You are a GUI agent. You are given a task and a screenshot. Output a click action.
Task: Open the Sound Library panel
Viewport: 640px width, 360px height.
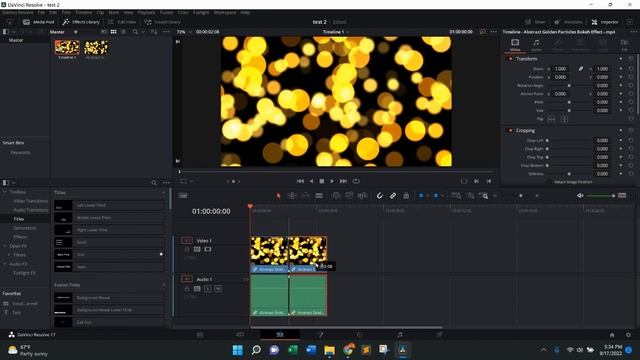pyautogui.click(x=162, y=22)
